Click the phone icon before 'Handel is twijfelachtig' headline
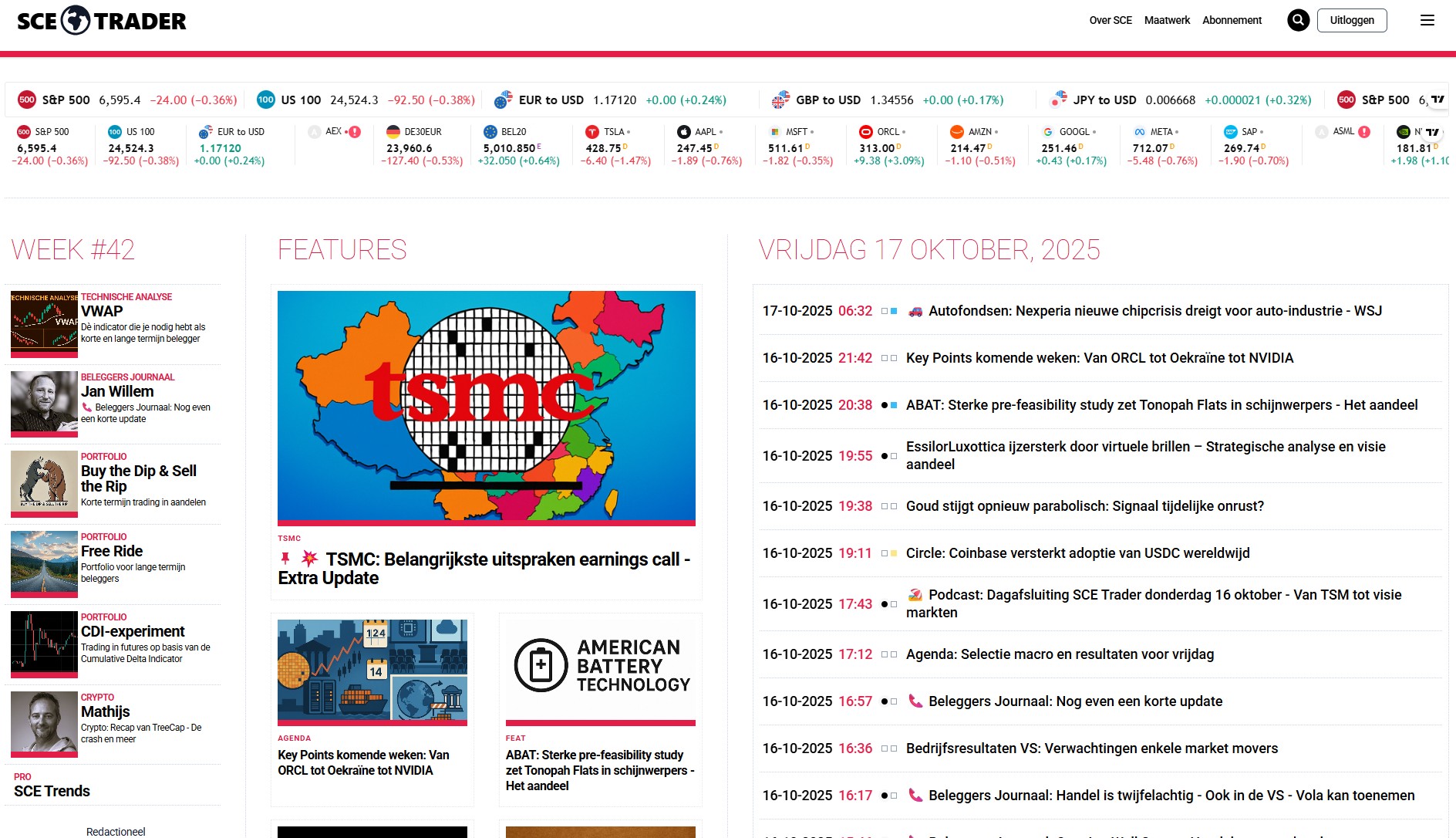The height and width of the screenshot is (838, 1456). (x=915, y=796)
